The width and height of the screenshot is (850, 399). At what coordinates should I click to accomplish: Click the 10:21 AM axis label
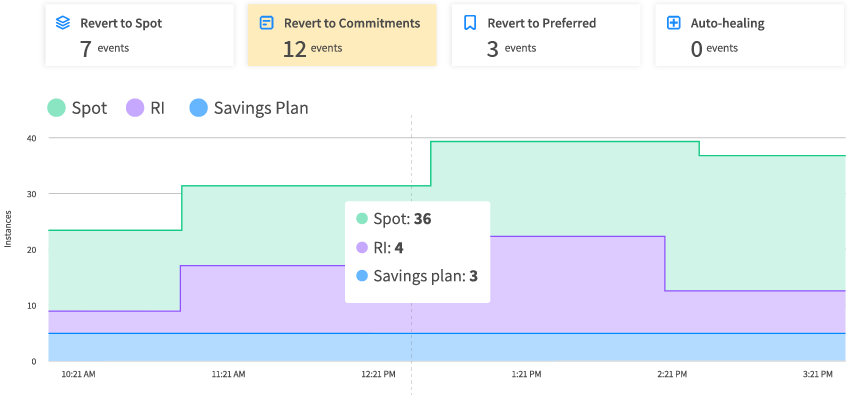tap(79, 374)
